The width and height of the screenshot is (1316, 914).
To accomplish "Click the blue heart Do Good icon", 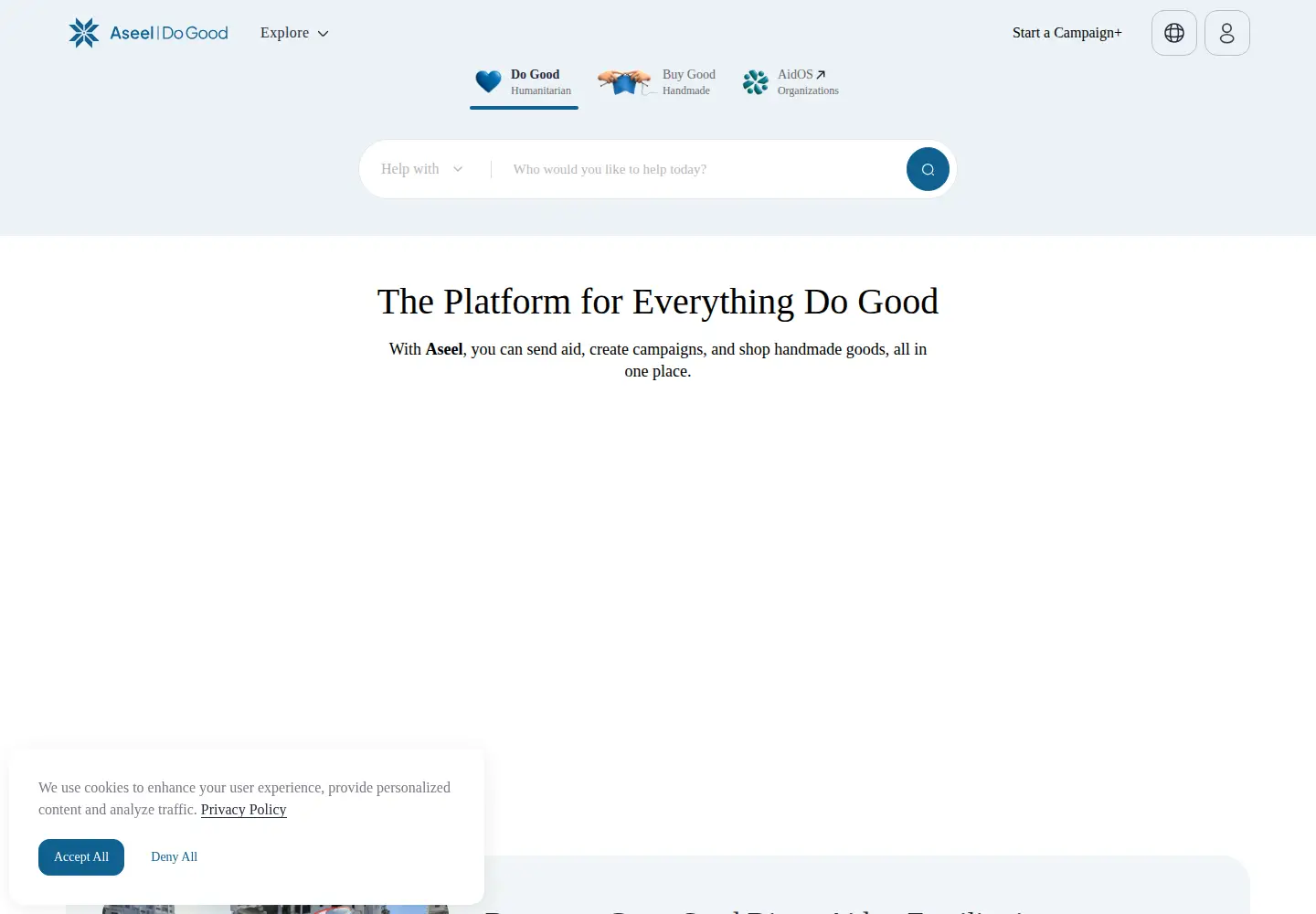I will 488,81.
